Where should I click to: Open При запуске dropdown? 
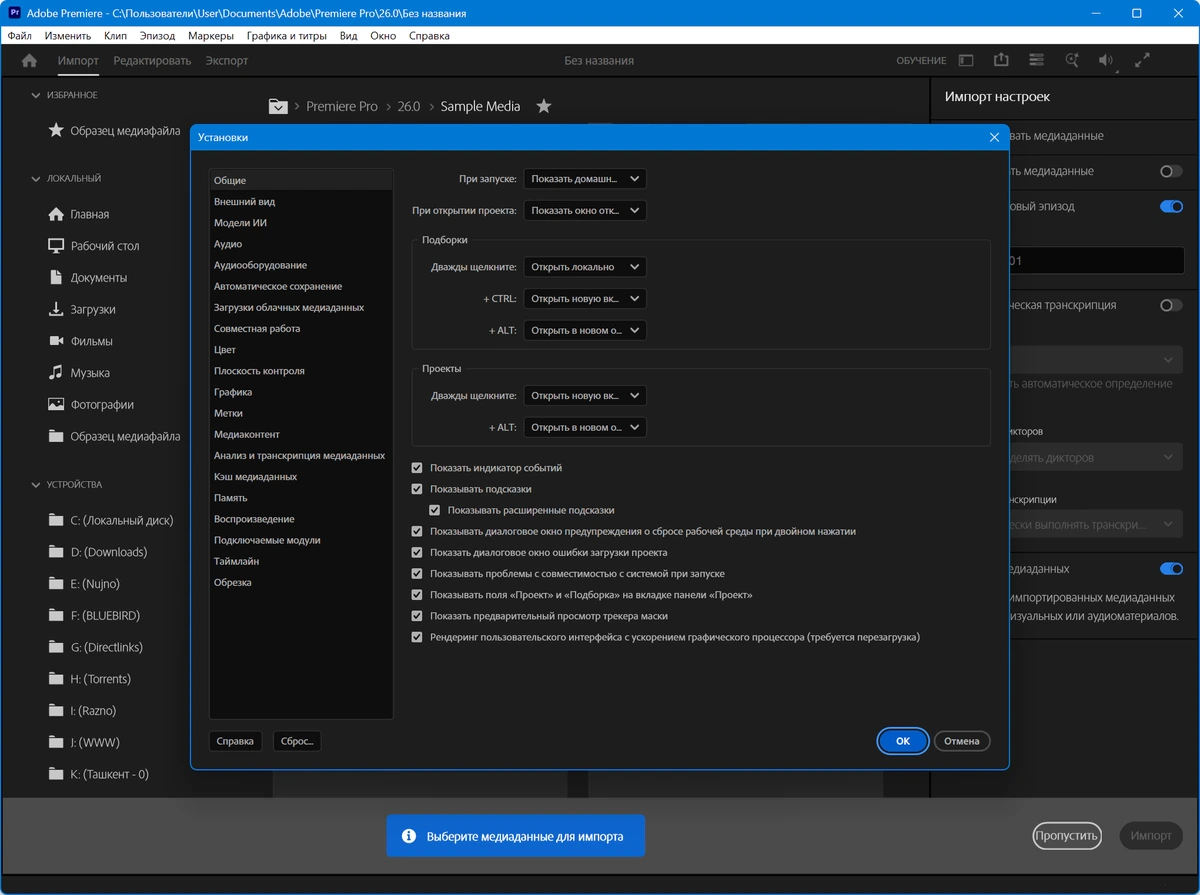(x=585, y=179)
